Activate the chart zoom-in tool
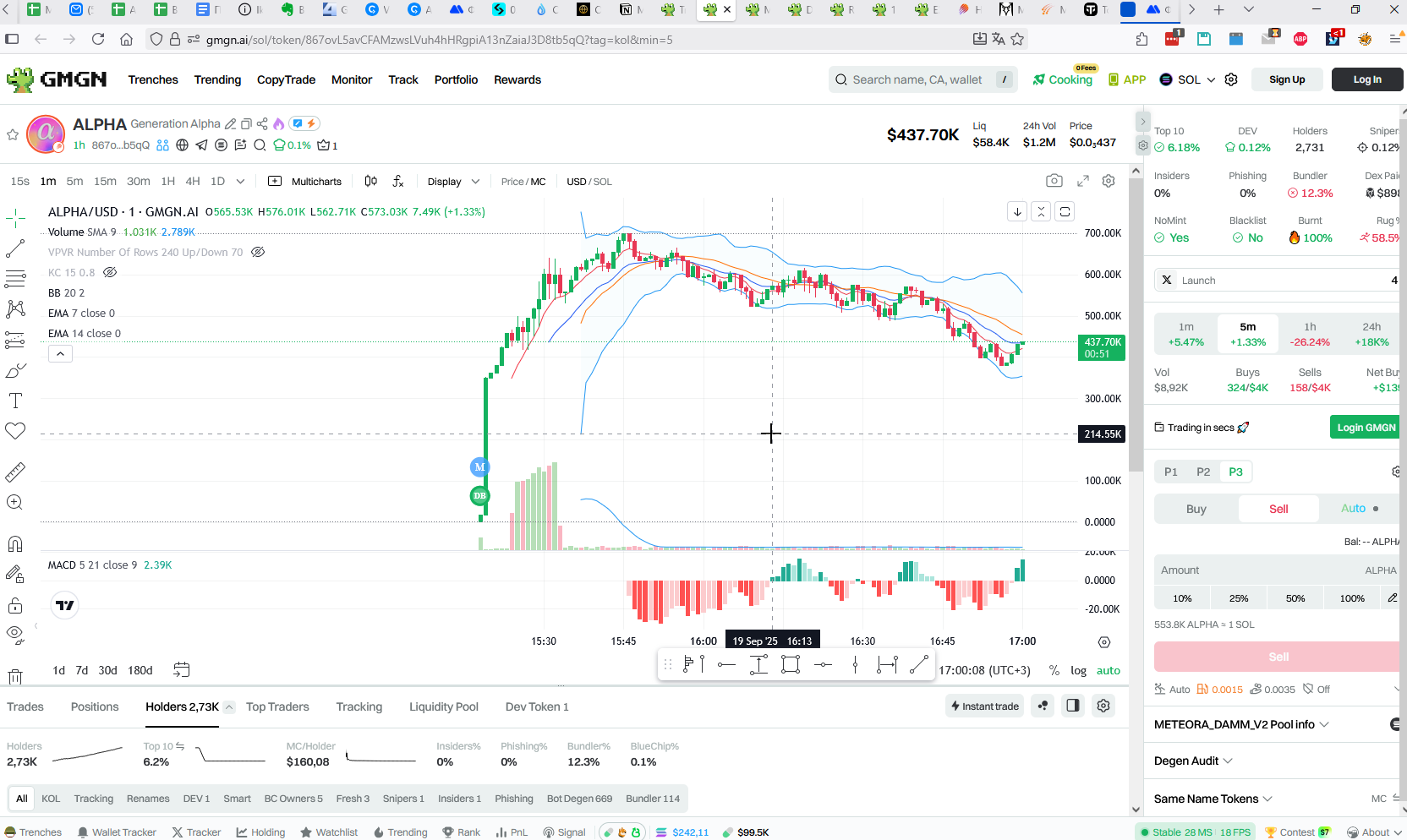The height and width of the screenshot is (840, 1407). tap(15, 502)
